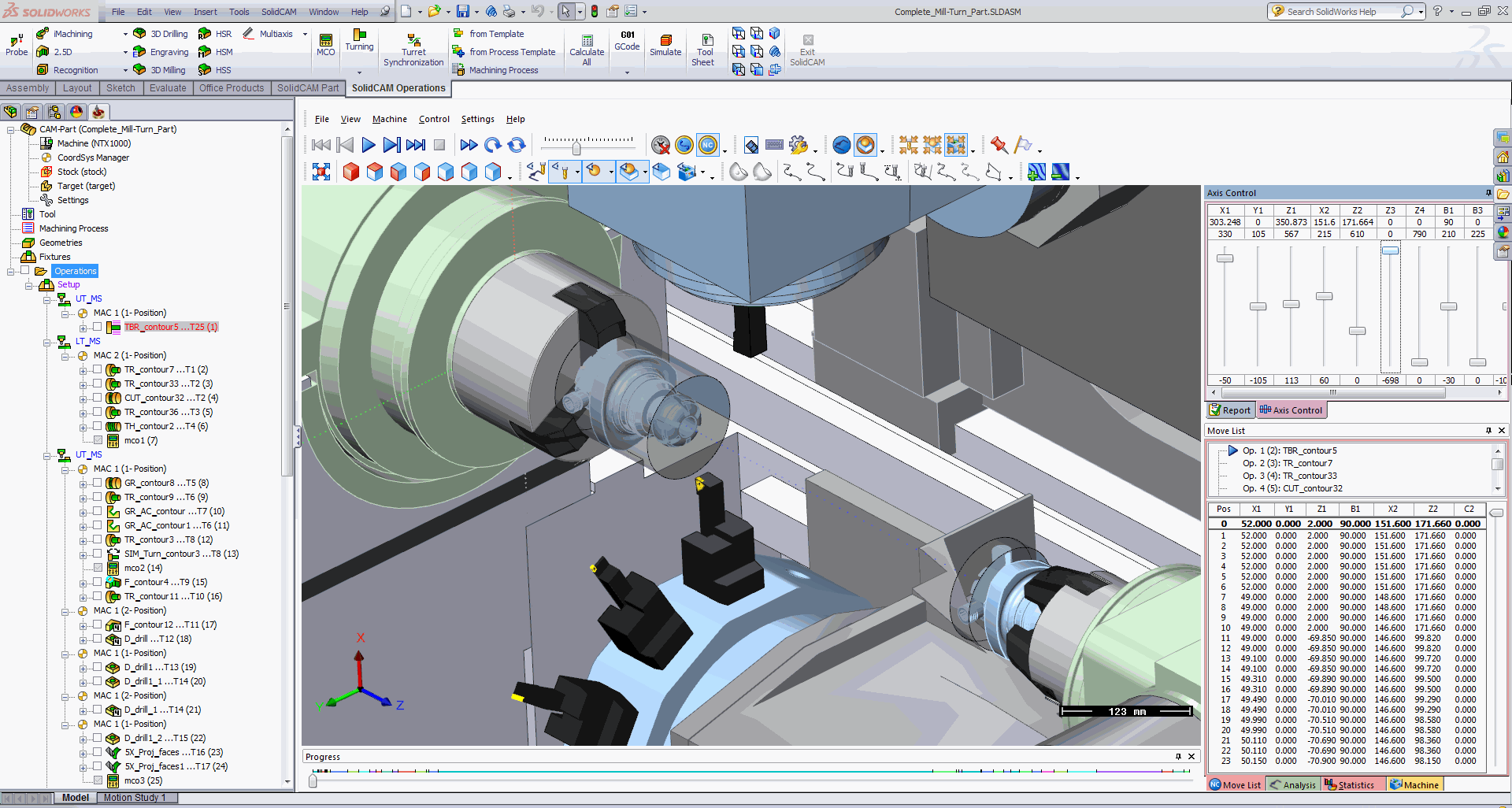The height and width of the screenshot is (808, 1512).
Task: Click the Progress bar slider handle
Action: pyautogui.click(x=313, y=780)
